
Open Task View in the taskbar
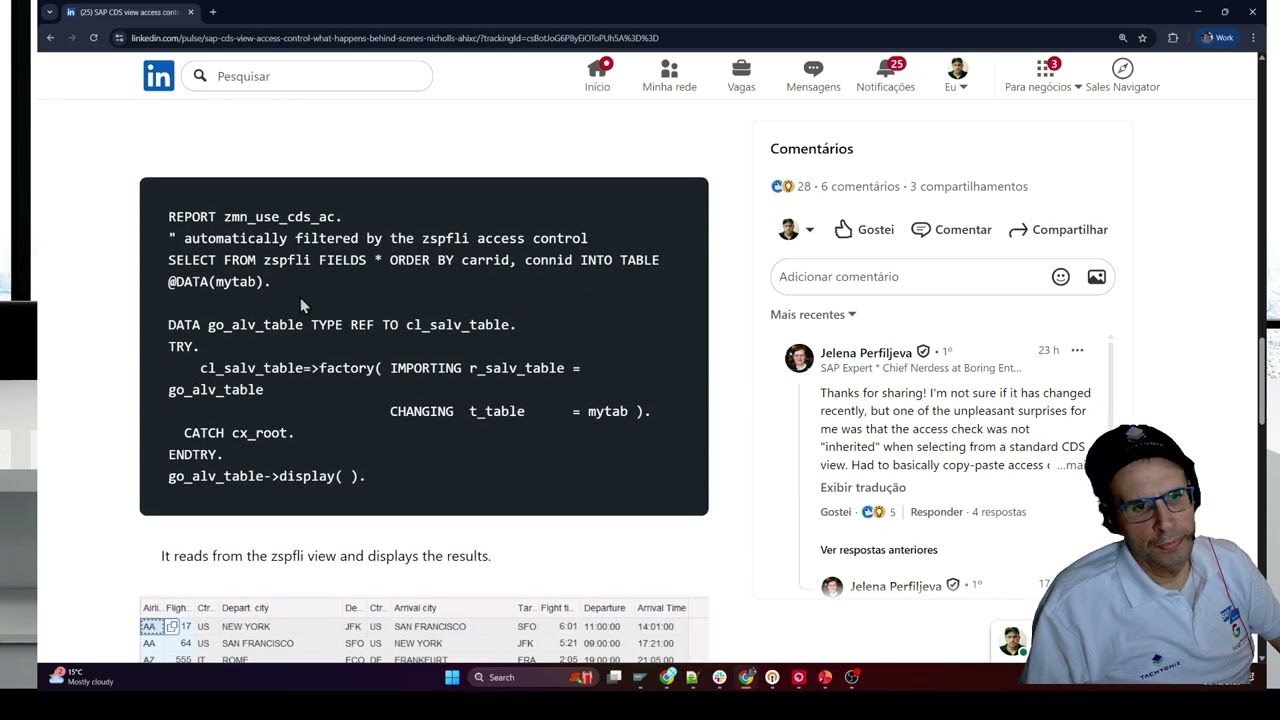pos(614,677)
